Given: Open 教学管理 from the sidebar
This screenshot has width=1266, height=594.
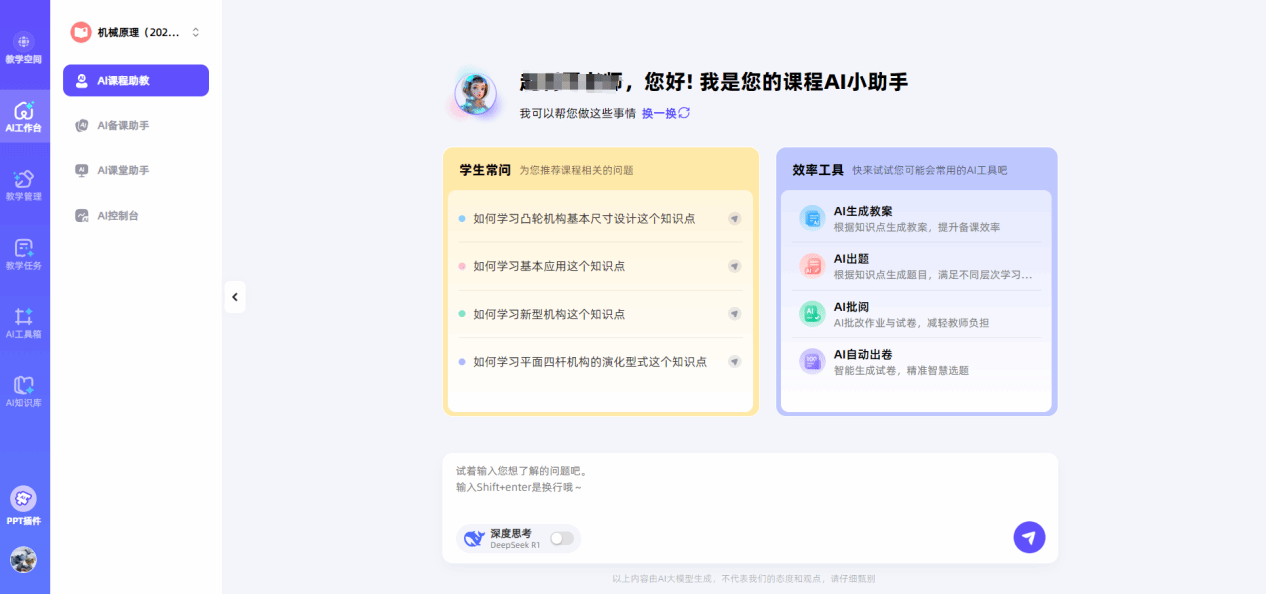Looking at the screenshot, I should tap(24, 184).
